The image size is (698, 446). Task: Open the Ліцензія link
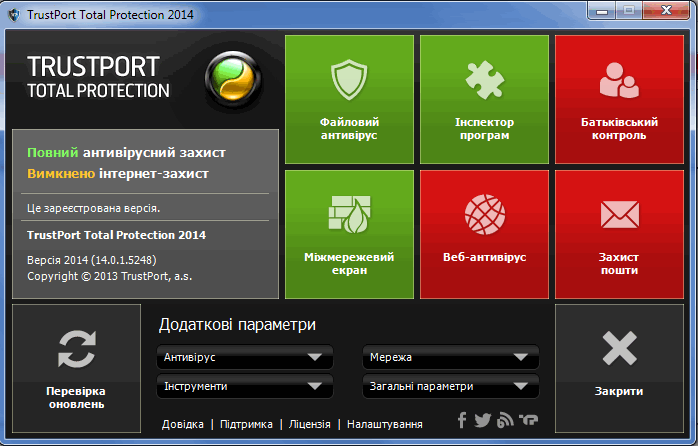(x=309, y=424)
